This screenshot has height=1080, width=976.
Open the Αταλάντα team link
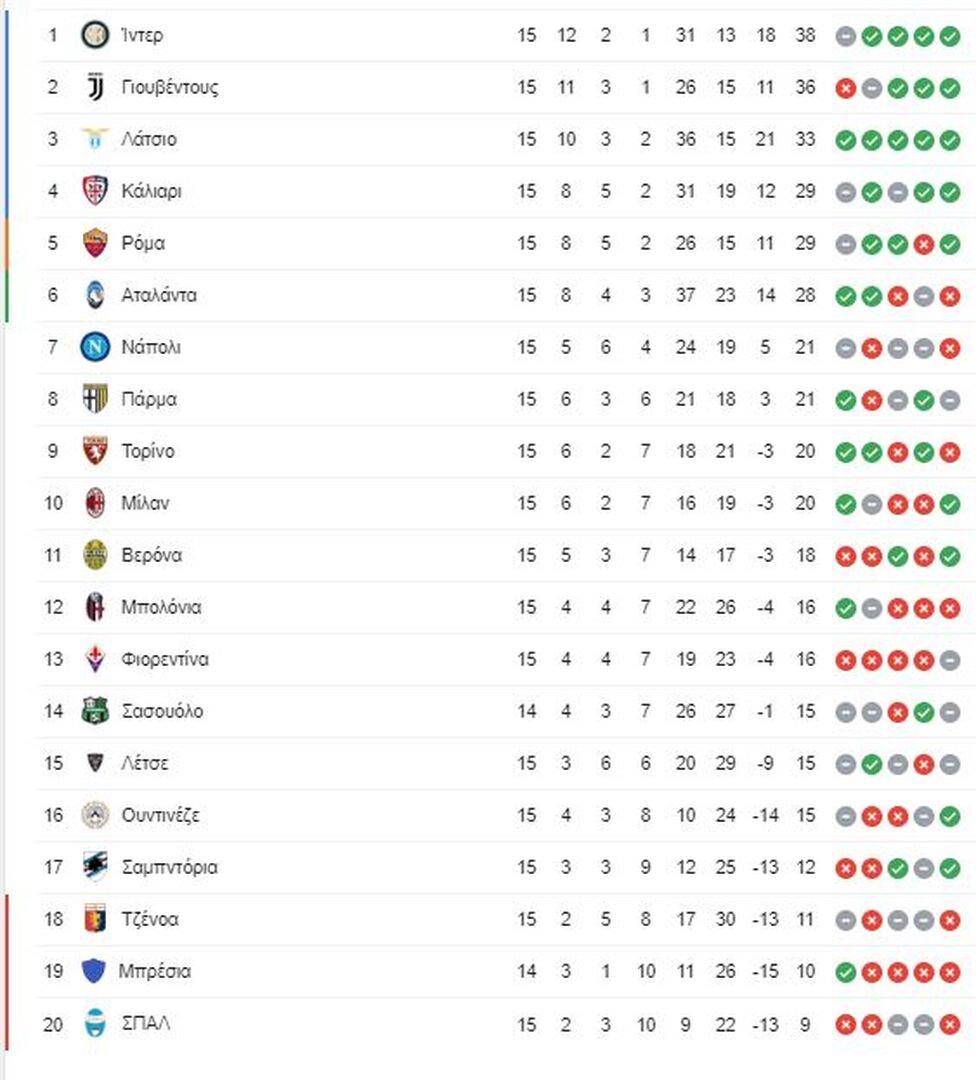click(159, 295)
